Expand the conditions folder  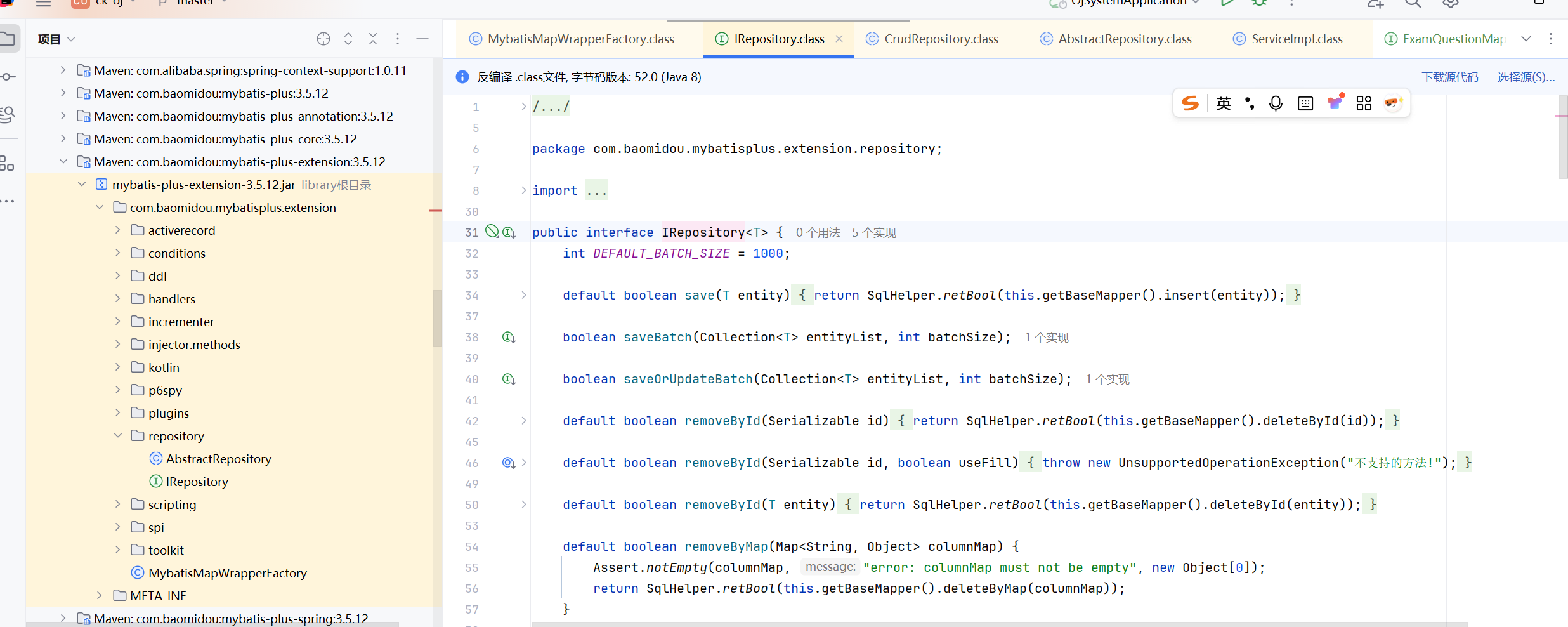[x=118, y=253]
